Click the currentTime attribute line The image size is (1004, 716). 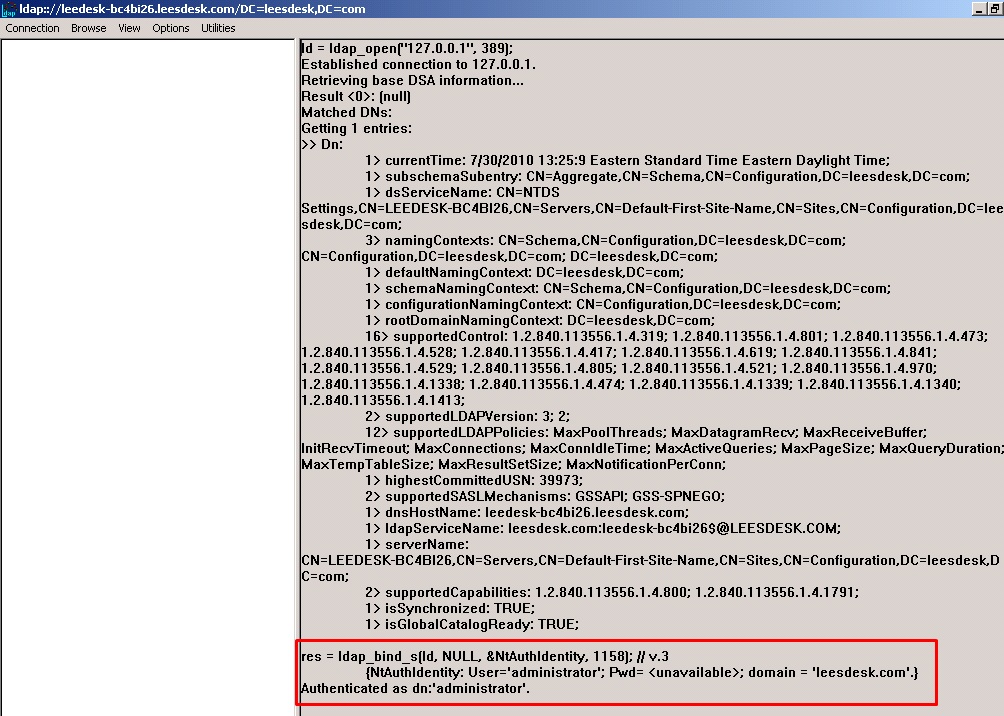pos(628,160)
